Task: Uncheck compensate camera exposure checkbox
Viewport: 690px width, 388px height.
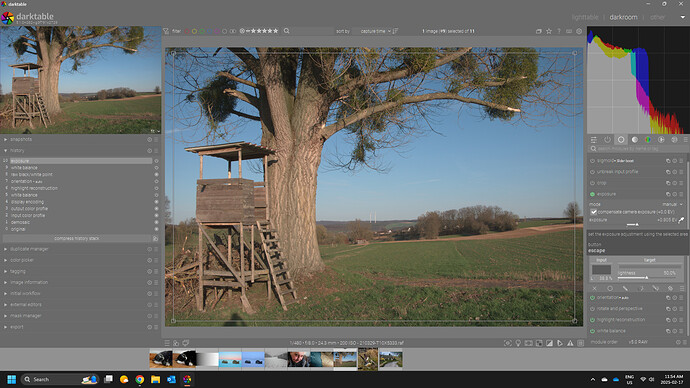Action: (594, 212)
